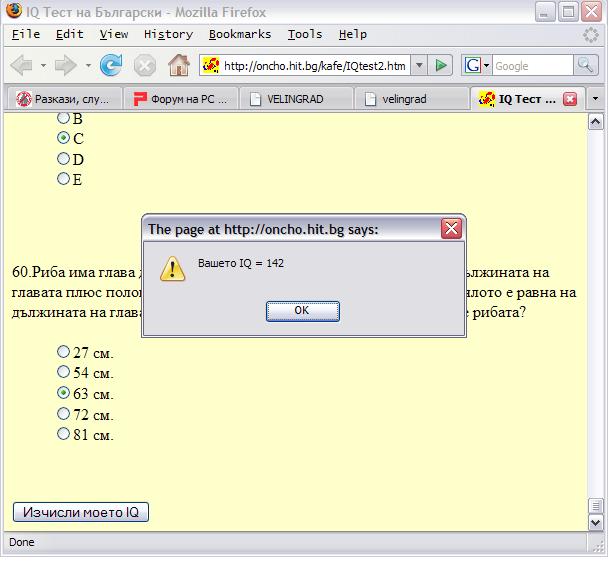The width and height of the screenshot is (611, 564).
Task: Click OK in the IQ alert
Action: [303, 311]
